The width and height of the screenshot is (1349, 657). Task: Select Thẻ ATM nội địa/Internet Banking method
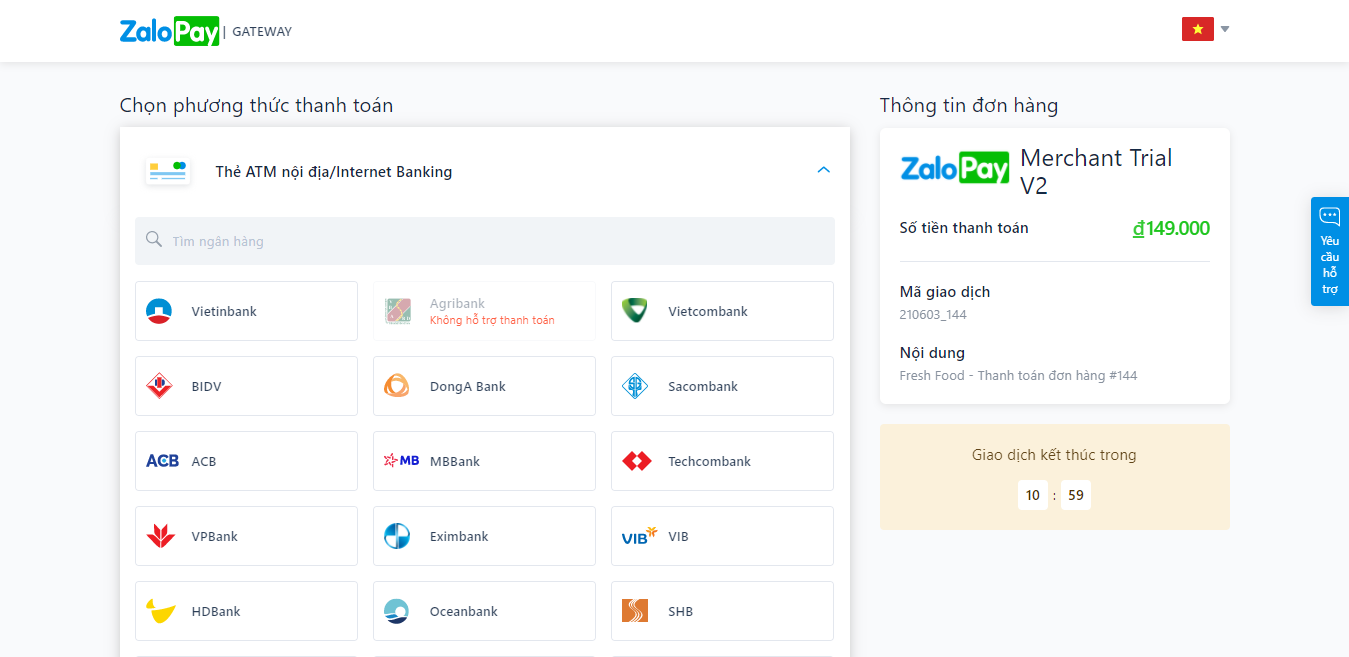484,171
